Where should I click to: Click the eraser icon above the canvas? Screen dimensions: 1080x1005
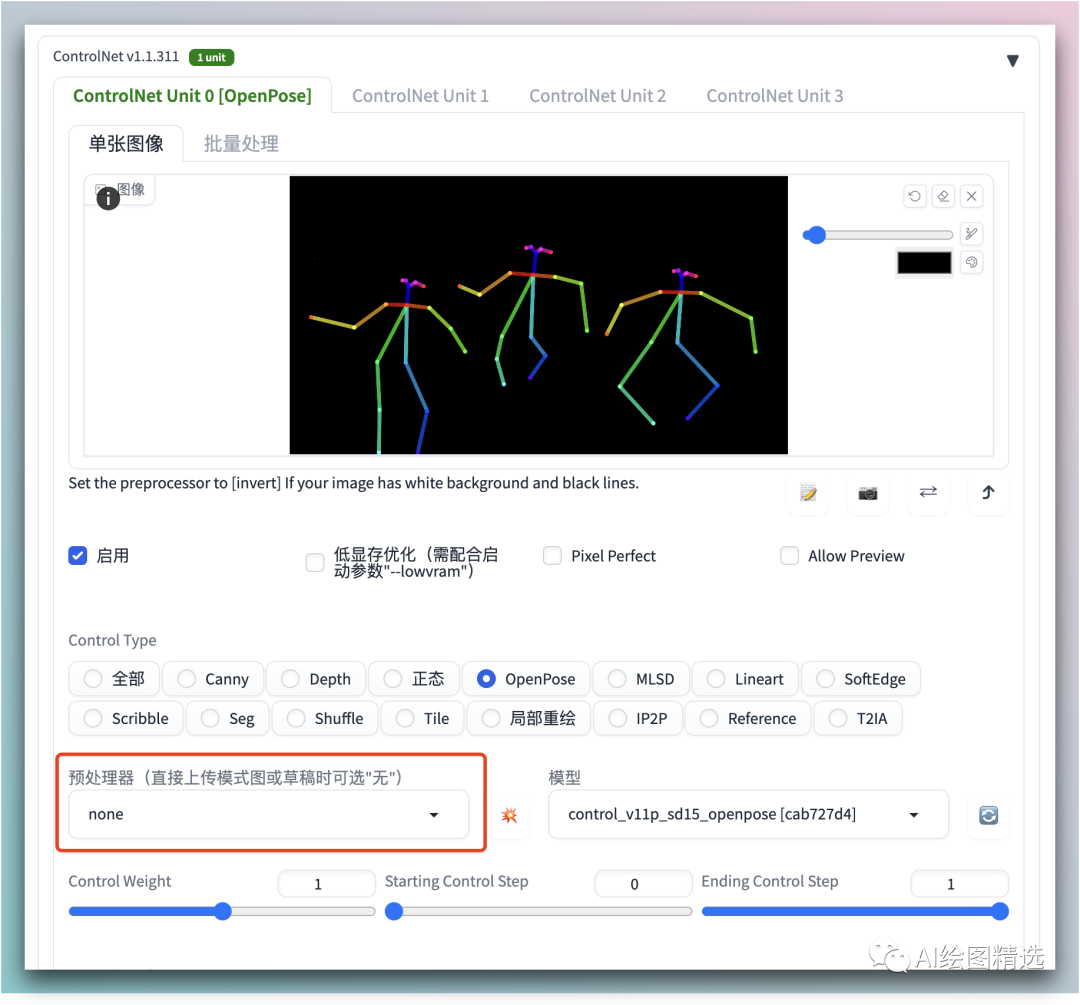pyautogui.click(x=943, y=196)
